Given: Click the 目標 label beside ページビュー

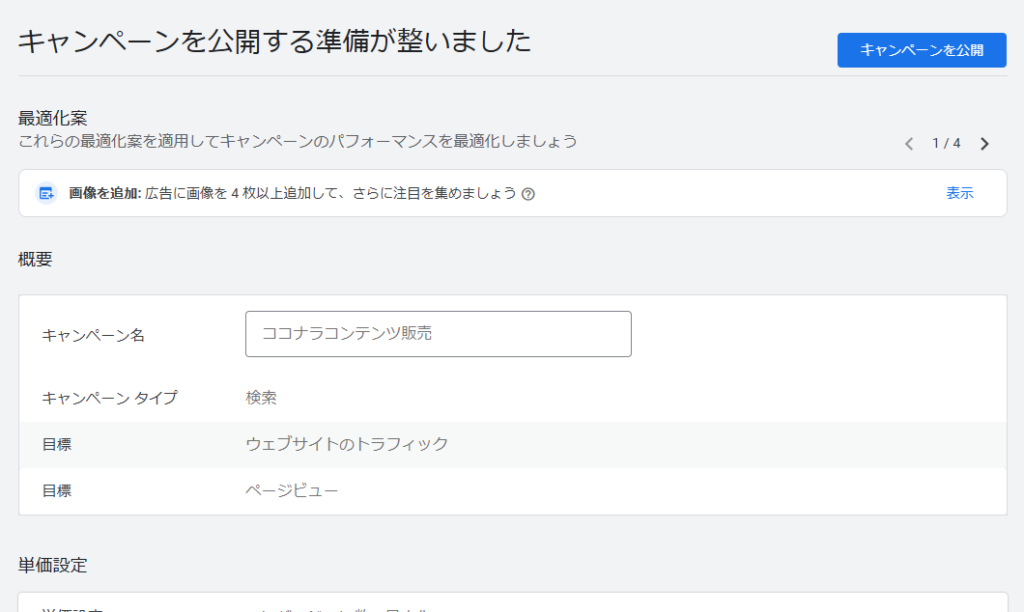Looking at the screenshot, I should tap(57, 491).
